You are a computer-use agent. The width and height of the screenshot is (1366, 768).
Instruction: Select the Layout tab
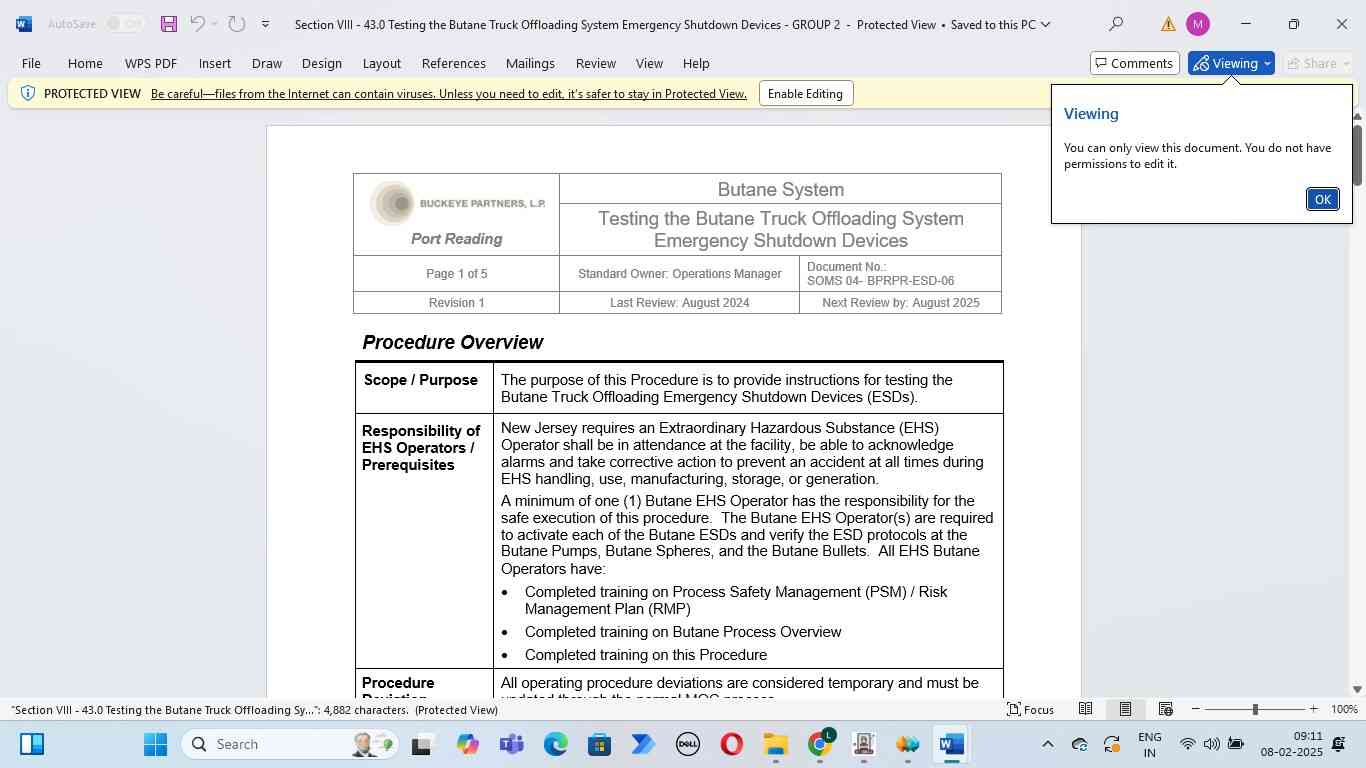382,63
